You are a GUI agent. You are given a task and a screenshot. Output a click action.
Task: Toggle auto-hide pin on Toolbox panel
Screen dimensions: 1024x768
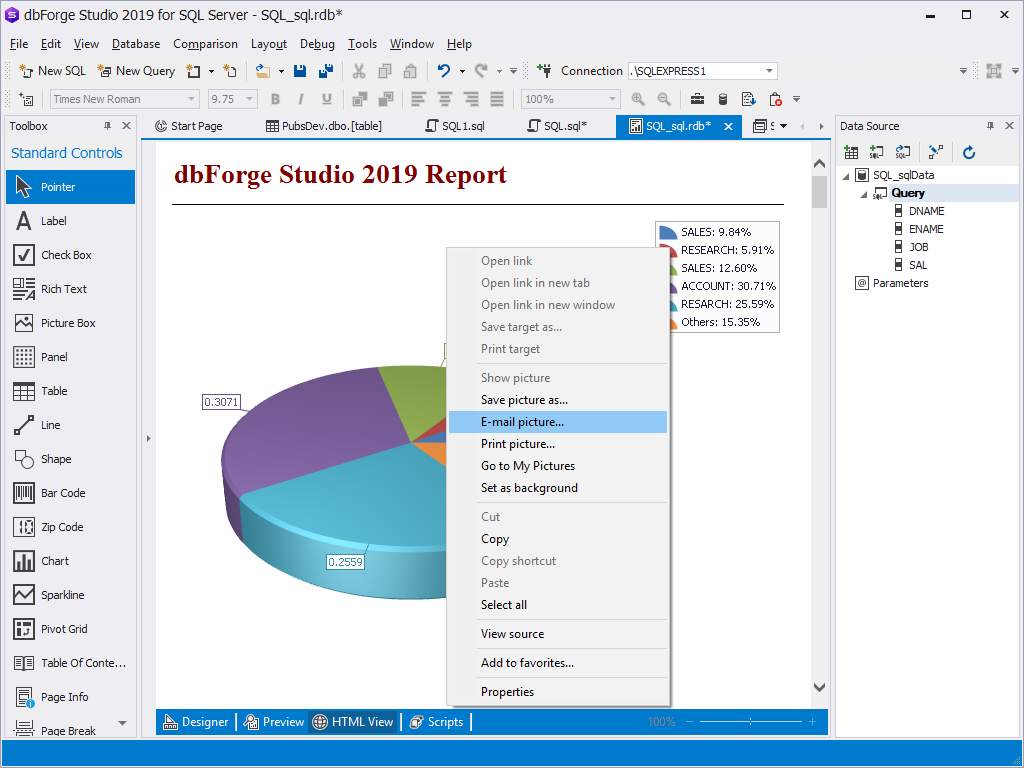click(108, 126)
